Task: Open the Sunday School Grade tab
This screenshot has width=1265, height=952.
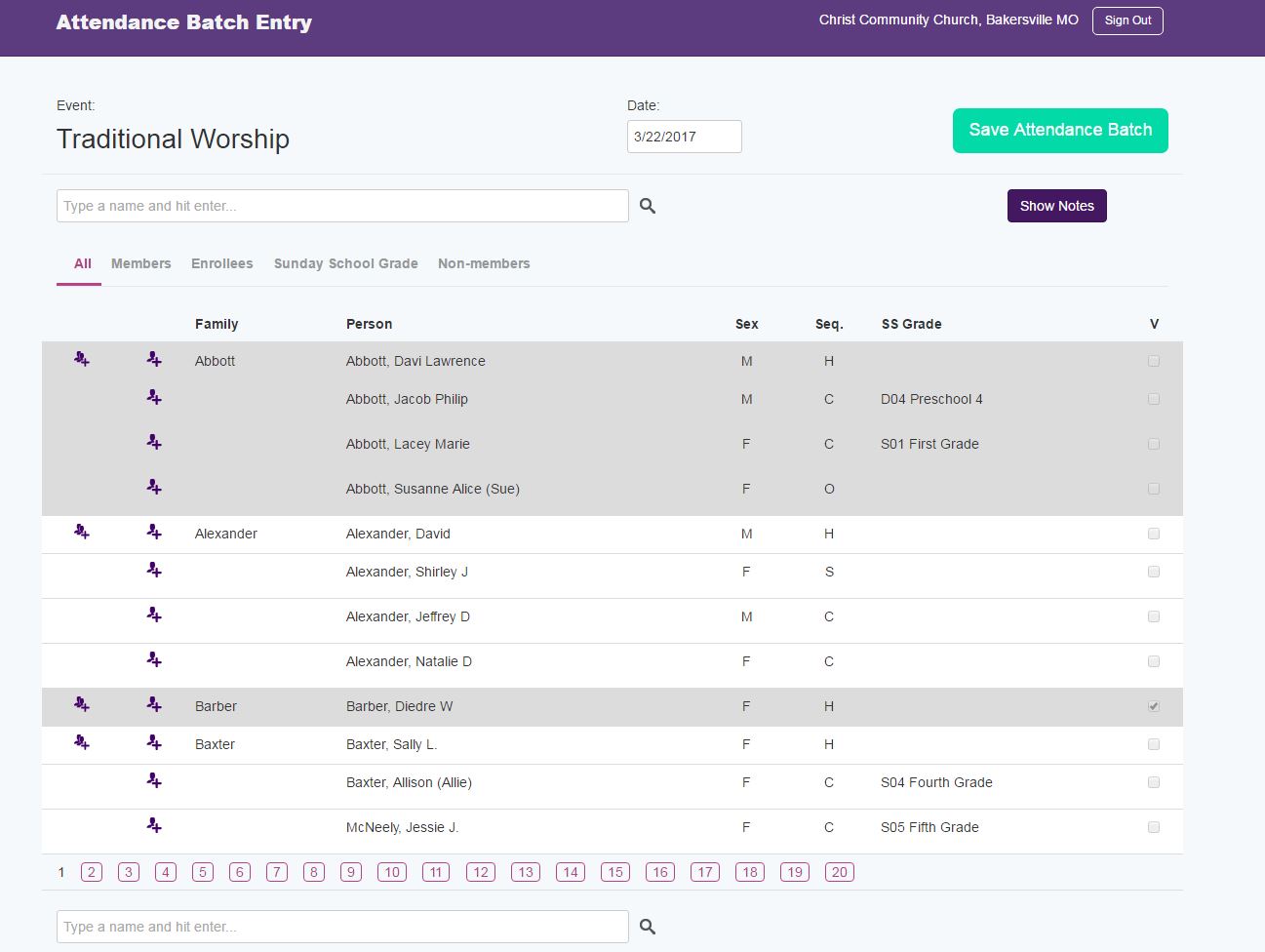Action: 345,263
